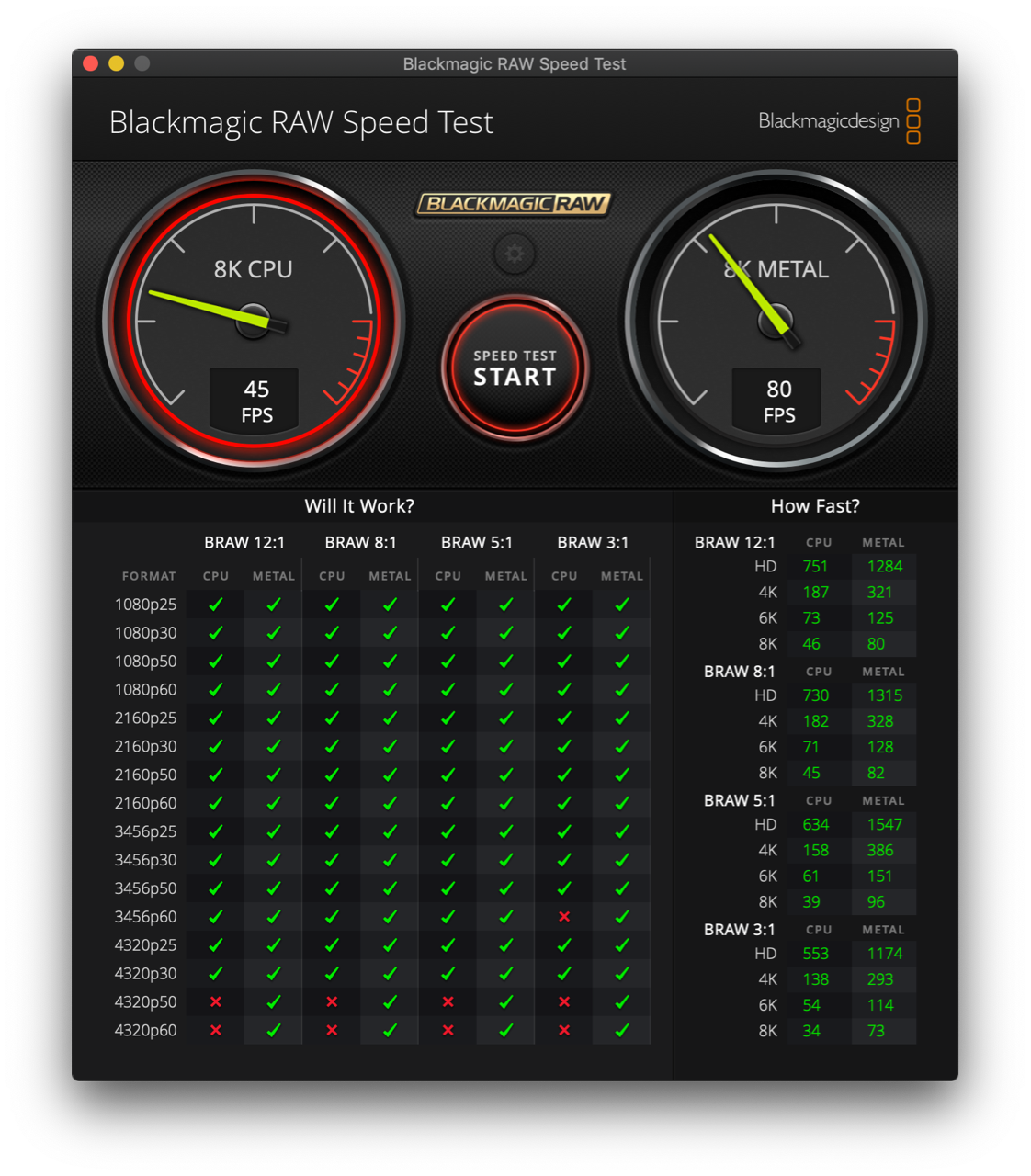Click the green check for 4320p60 BRAW 12:1 METAL
The height and width of the screenshot is (1176, 1031).
pyautogui.click(x=274, y=1031)
